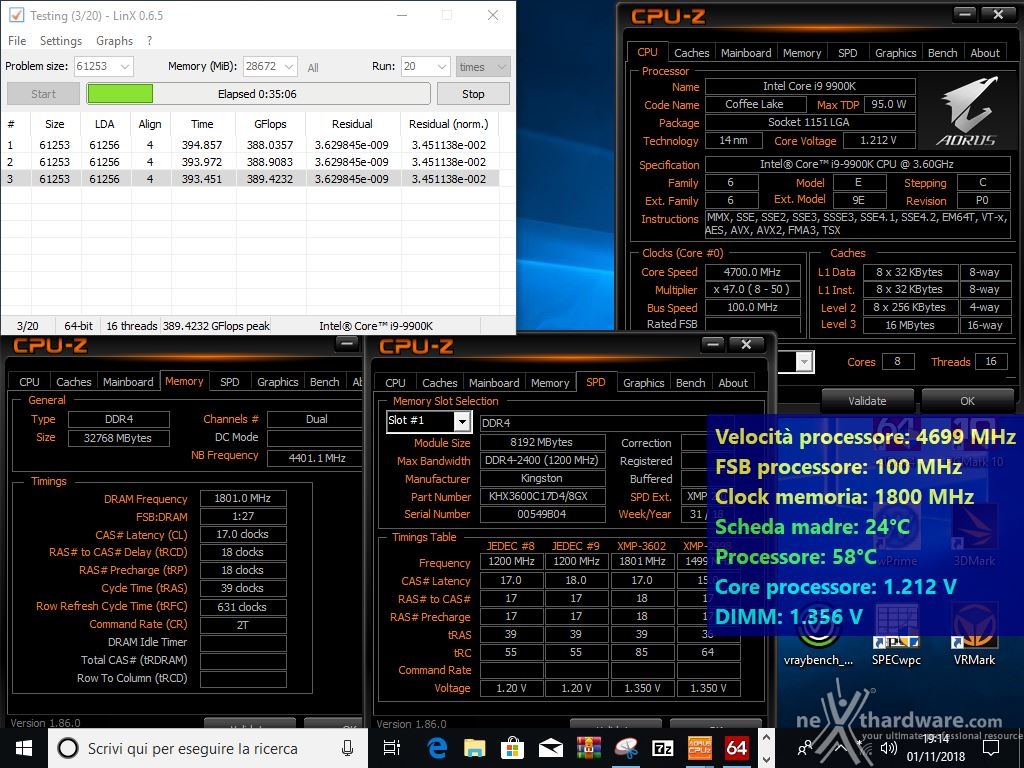Click the LinX window title icon
This screenshot has width=1024, height=768.
tap(16, 15)
